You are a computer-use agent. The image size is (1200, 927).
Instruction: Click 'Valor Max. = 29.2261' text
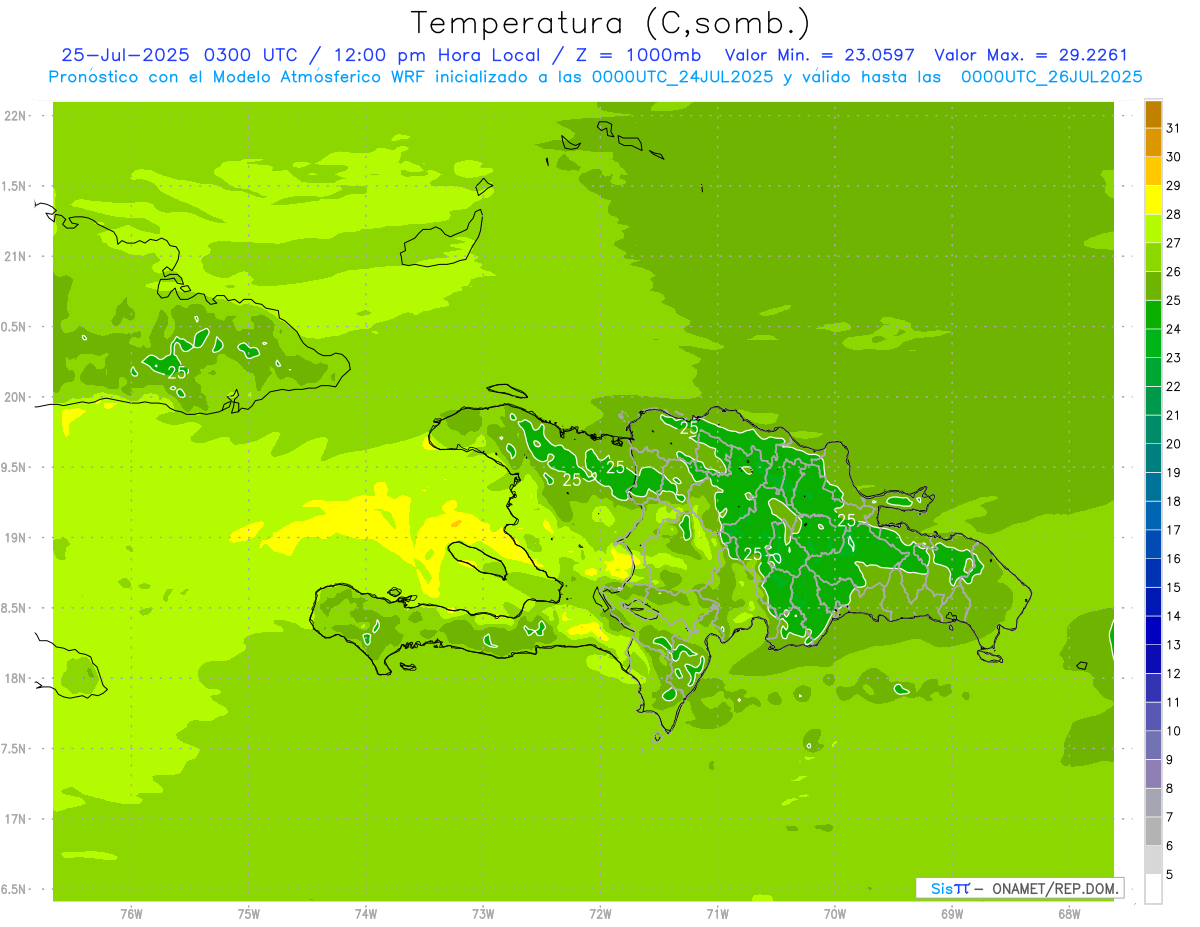[1030, 55]
